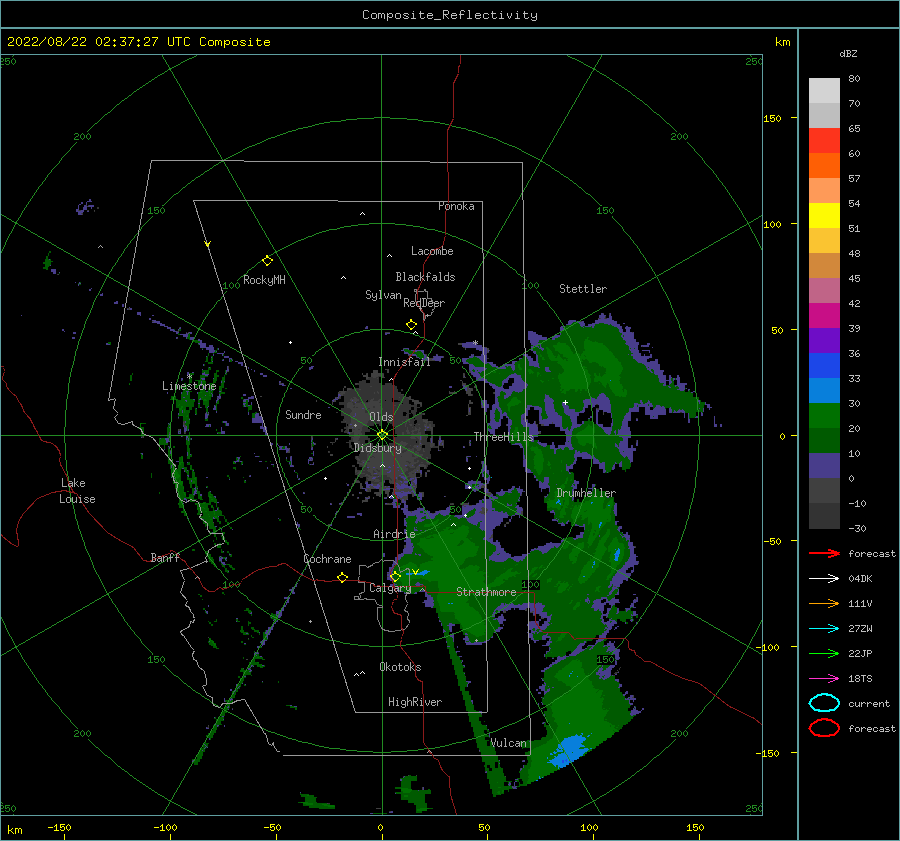Click the orange 111V arrow icon
The image size is (900, 841).
pos(824,603)
